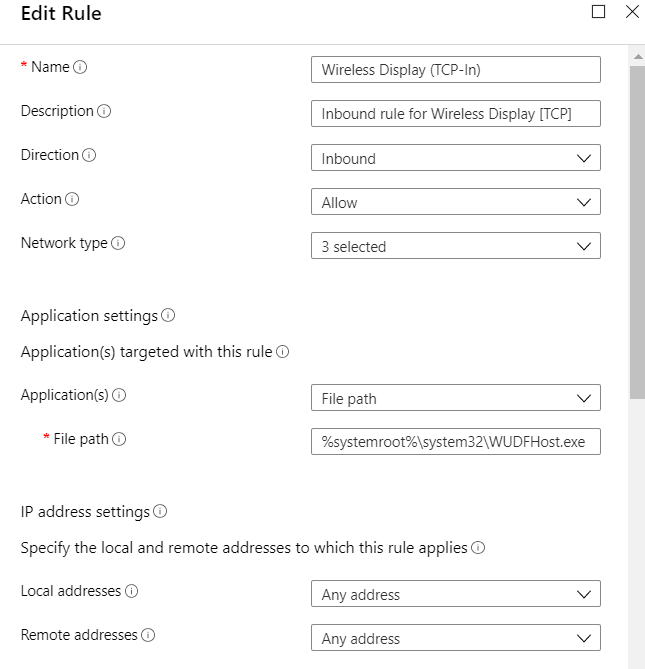The height and width of the screenshot is (669, 645).
Task: Click the Name field 'Wireless Display (TCP-In)'
Action: point(456,70)
